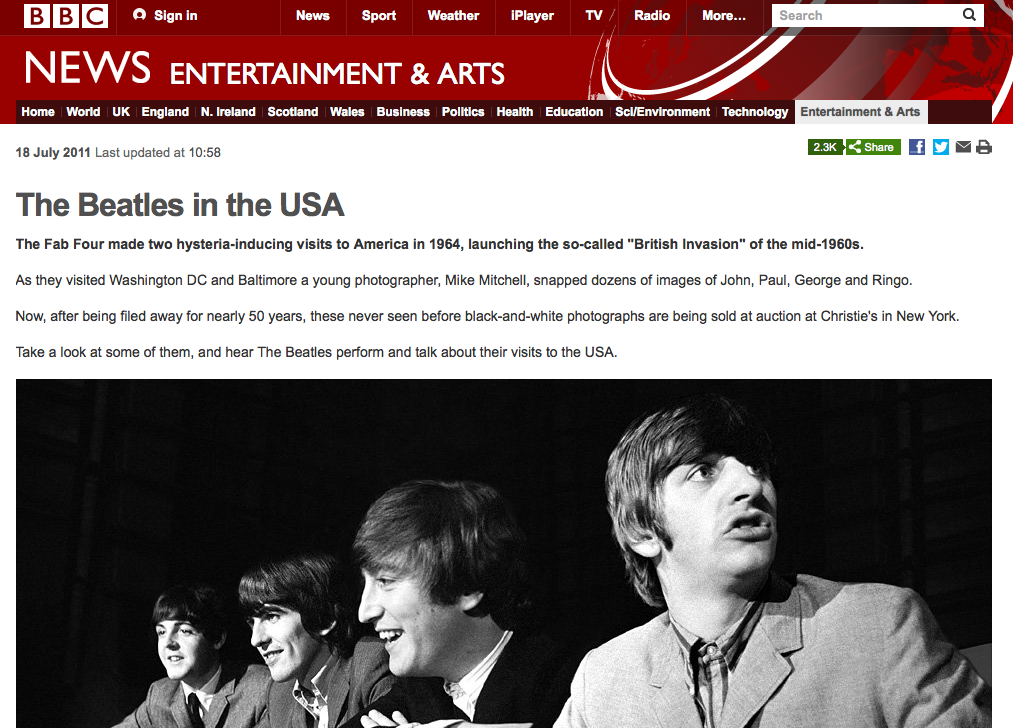Click the green Share button
The width and height of the screenshot is (1013, 728).
(873, 147)
